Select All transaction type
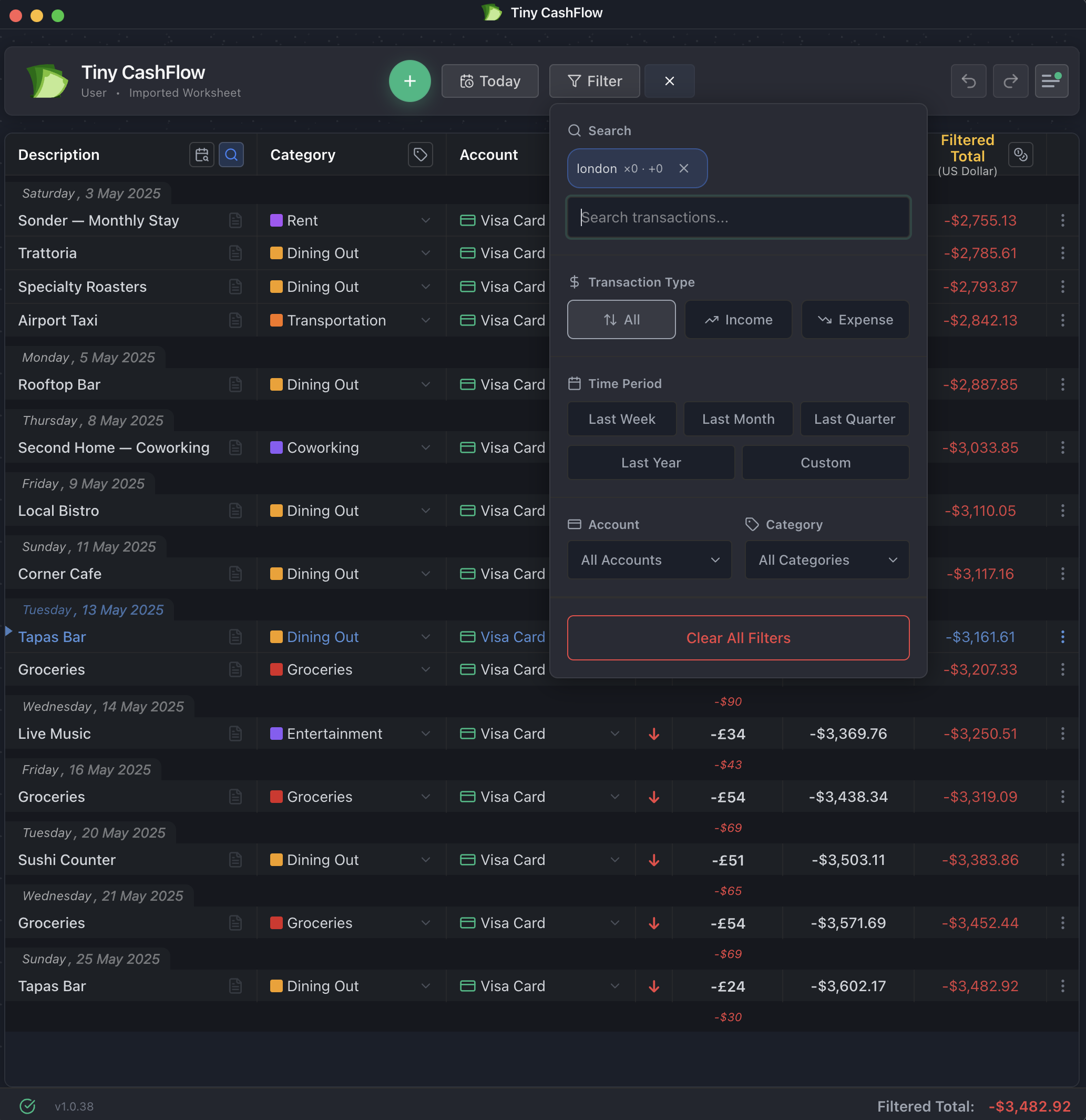This screenshot has width=1086, height=1120. click(621, 319)
